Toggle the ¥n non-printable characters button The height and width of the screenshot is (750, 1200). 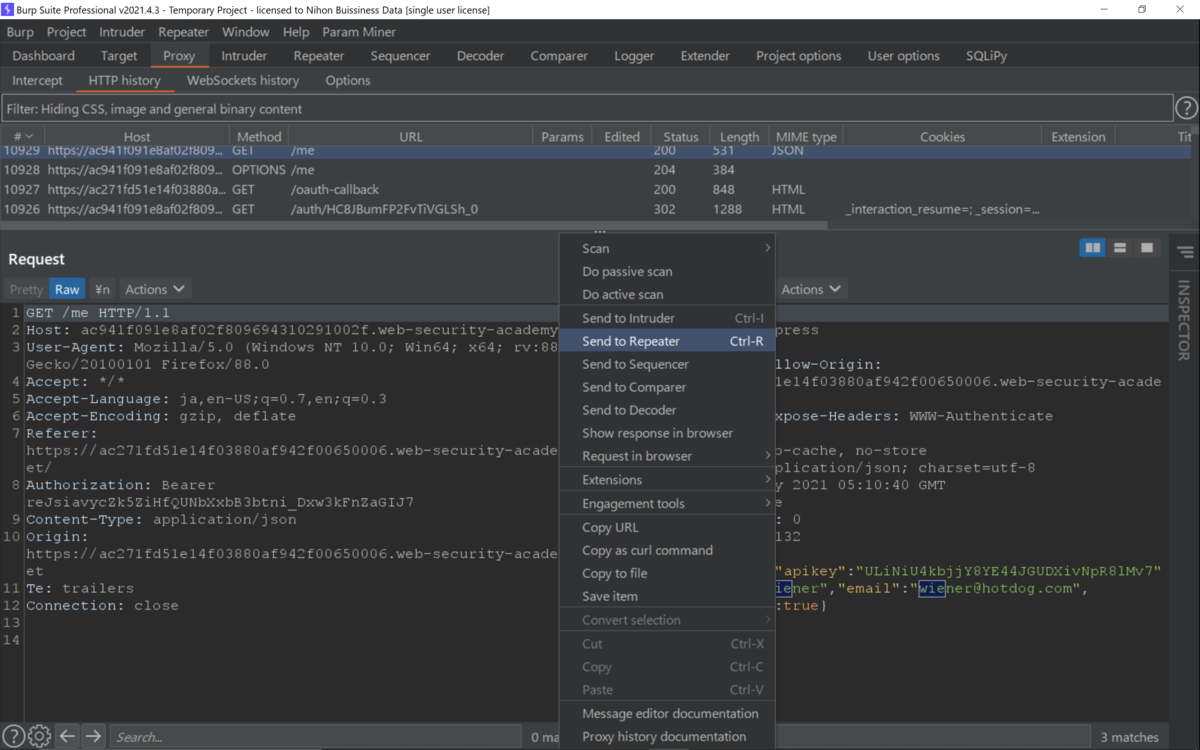pyautogui.click(x=102, y=289)
